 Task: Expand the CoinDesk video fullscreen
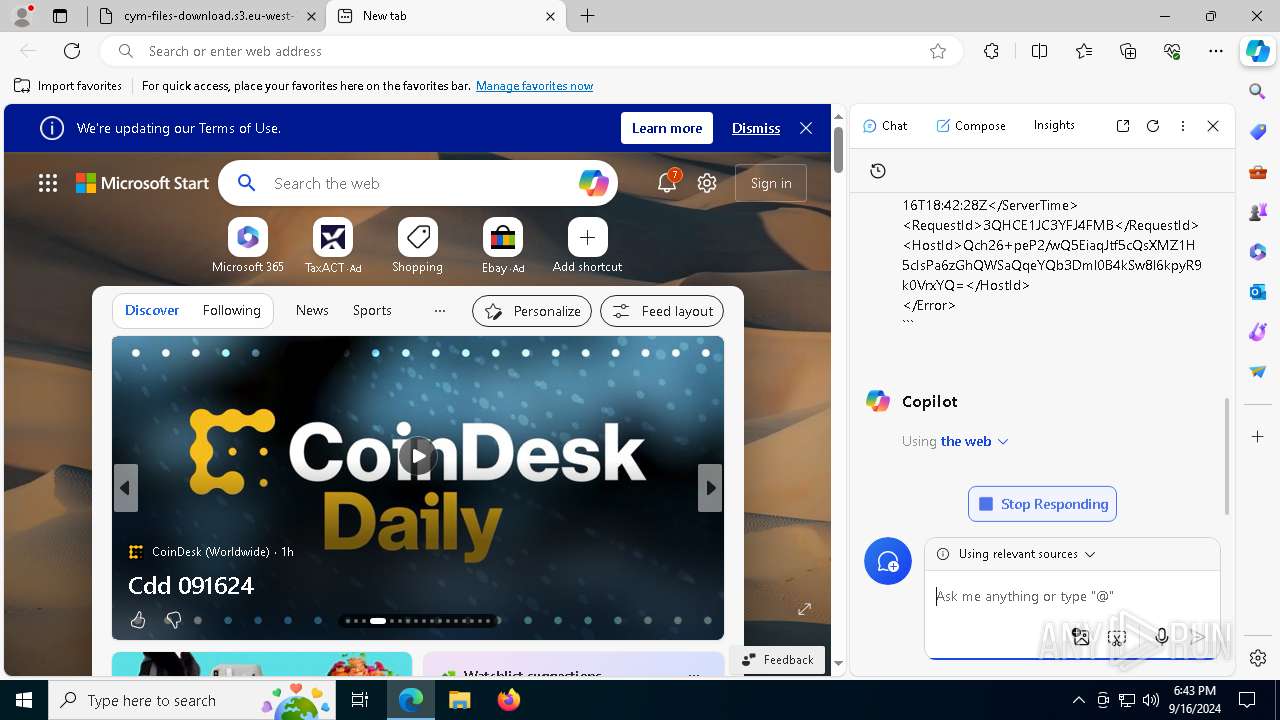pyautogui.click(x=804, y=609)
